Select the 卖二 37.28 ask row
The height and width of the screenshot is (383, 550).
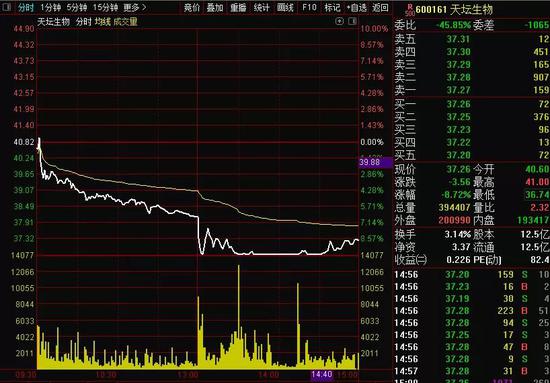pyautogui.click(x=471, y=78)
